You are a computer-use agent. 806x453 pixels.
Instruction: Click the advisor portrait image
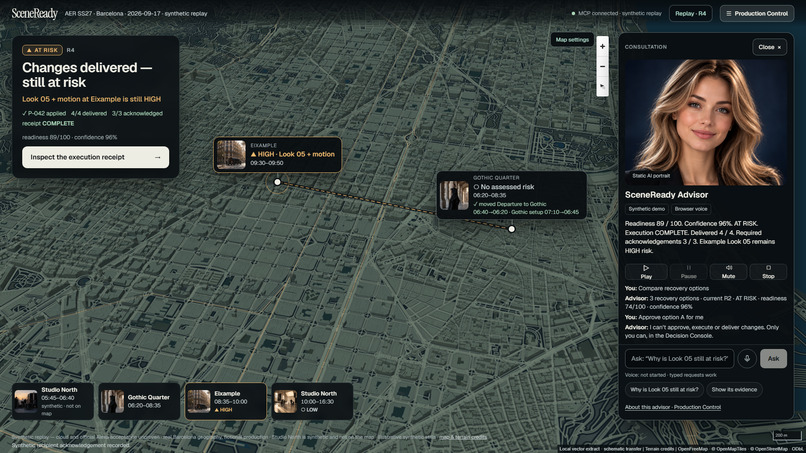click(x=704, y=122)
